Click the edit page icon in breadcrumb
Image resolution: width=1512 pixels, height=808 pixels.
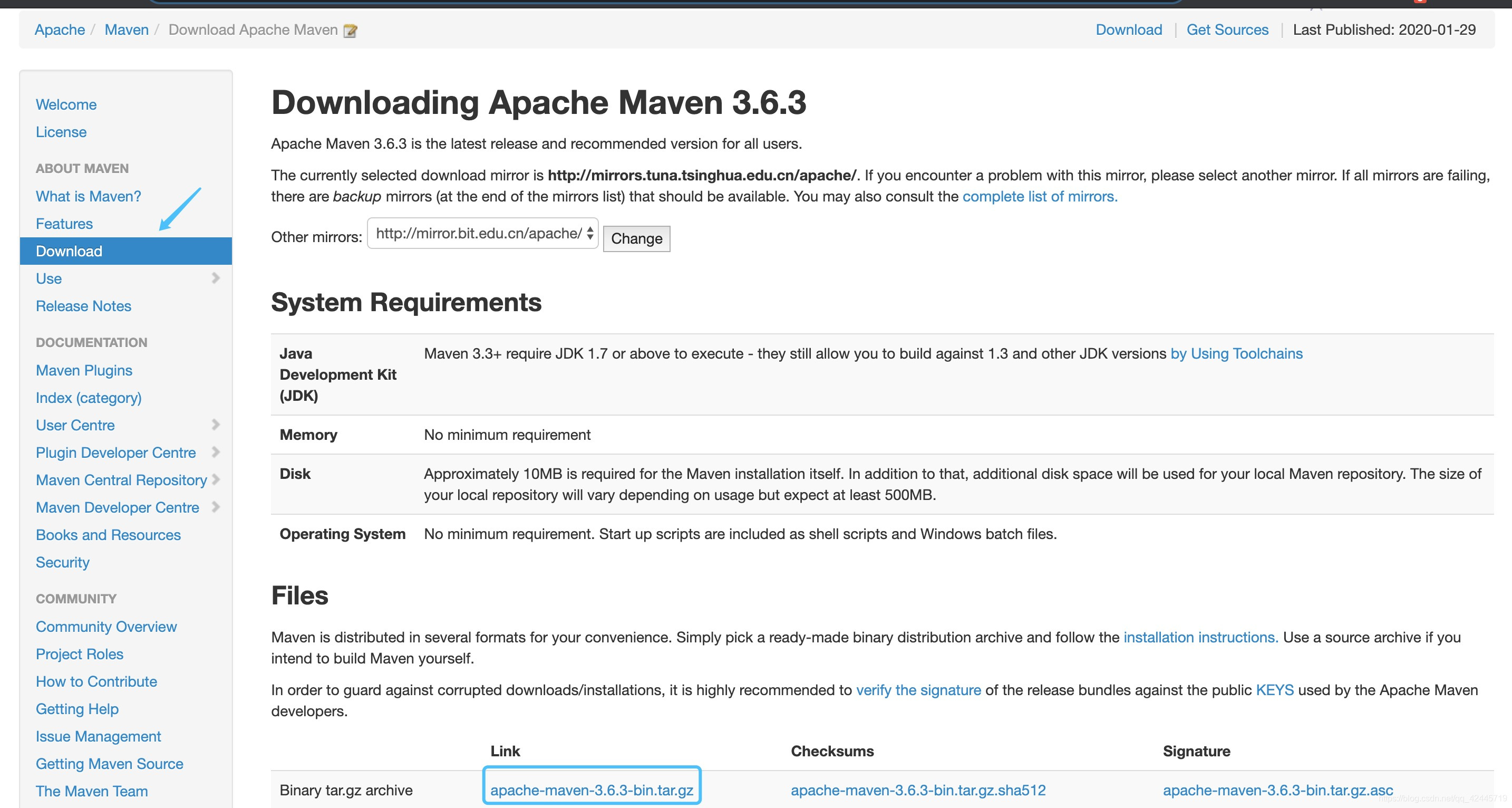(x=351, y=31)
